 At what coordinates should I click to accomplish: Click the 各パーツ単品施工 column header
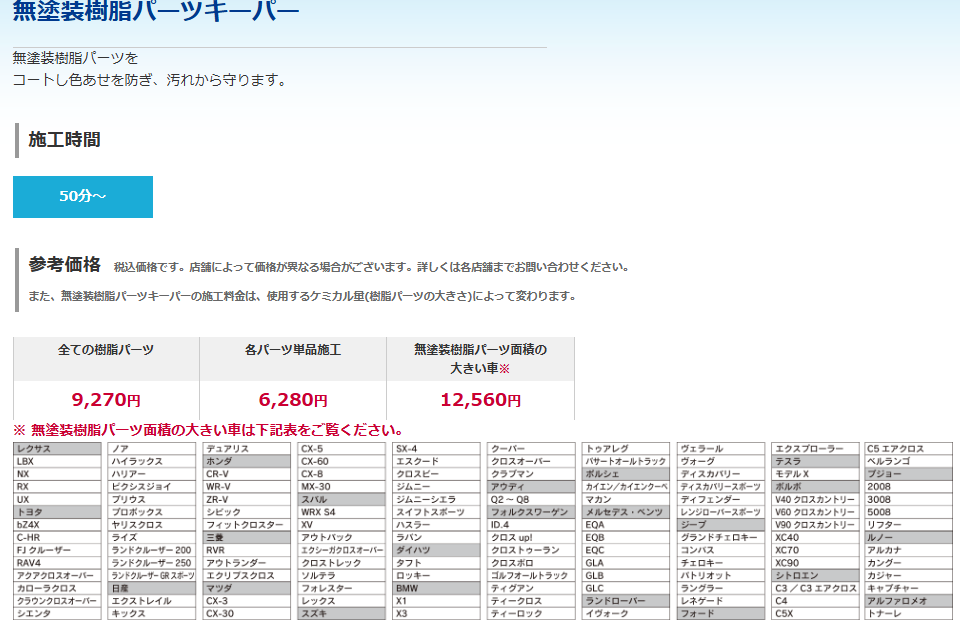point(292,350)
